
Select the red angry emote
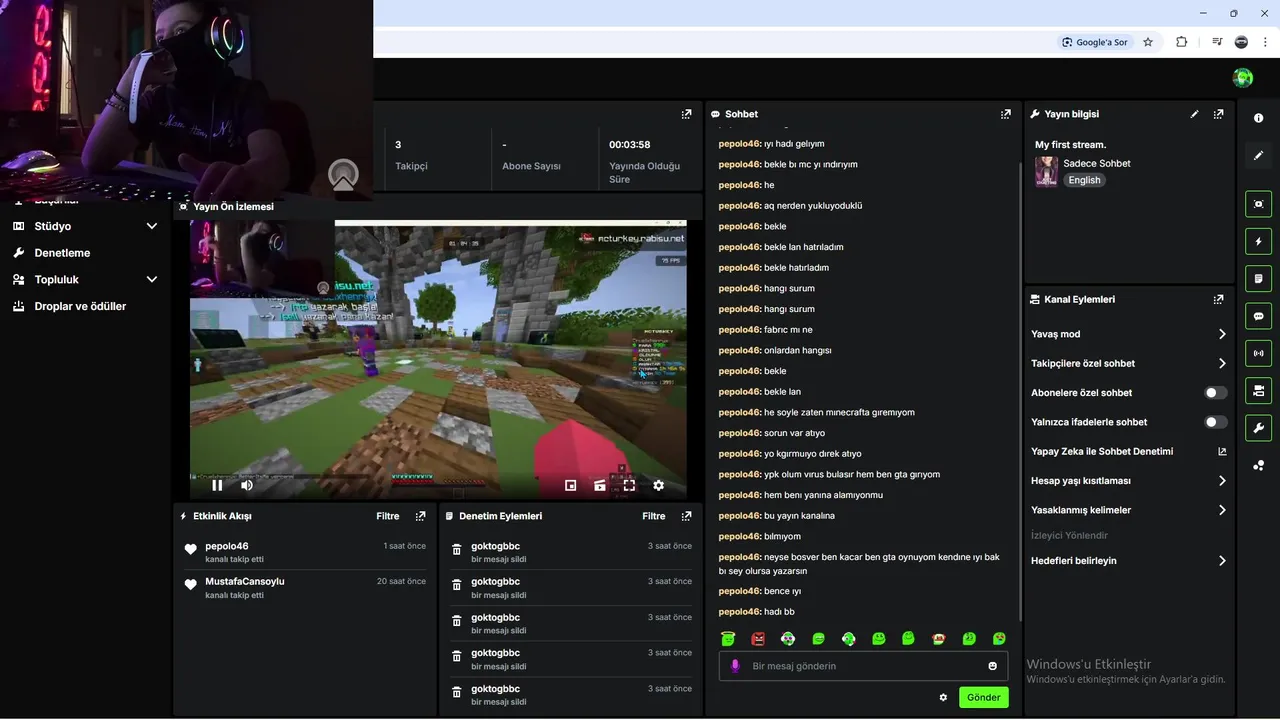coord(758,638)
